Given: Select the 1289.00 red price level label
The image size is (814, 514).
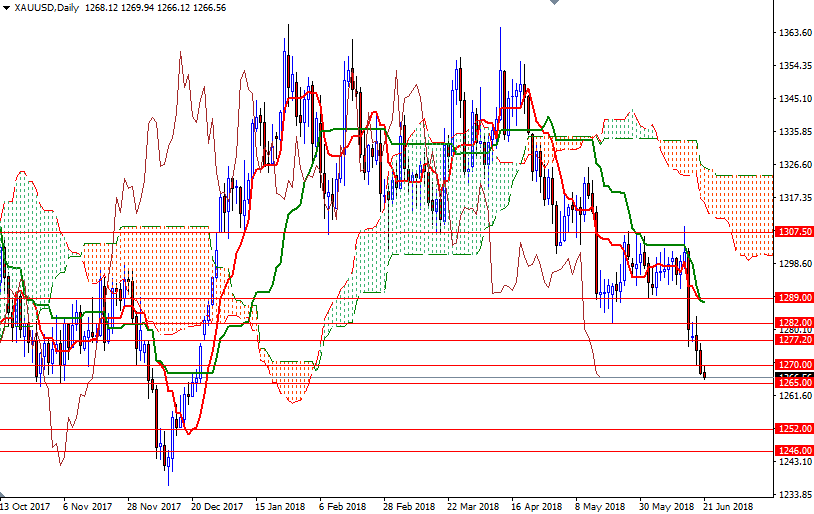Looking at the screenshot, I should click(x=794, y=298).
